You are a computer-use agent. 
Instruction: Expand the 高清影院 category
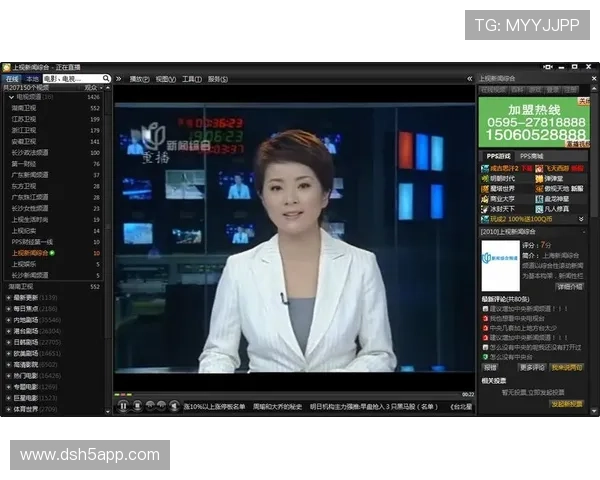(x=8, y=365)
